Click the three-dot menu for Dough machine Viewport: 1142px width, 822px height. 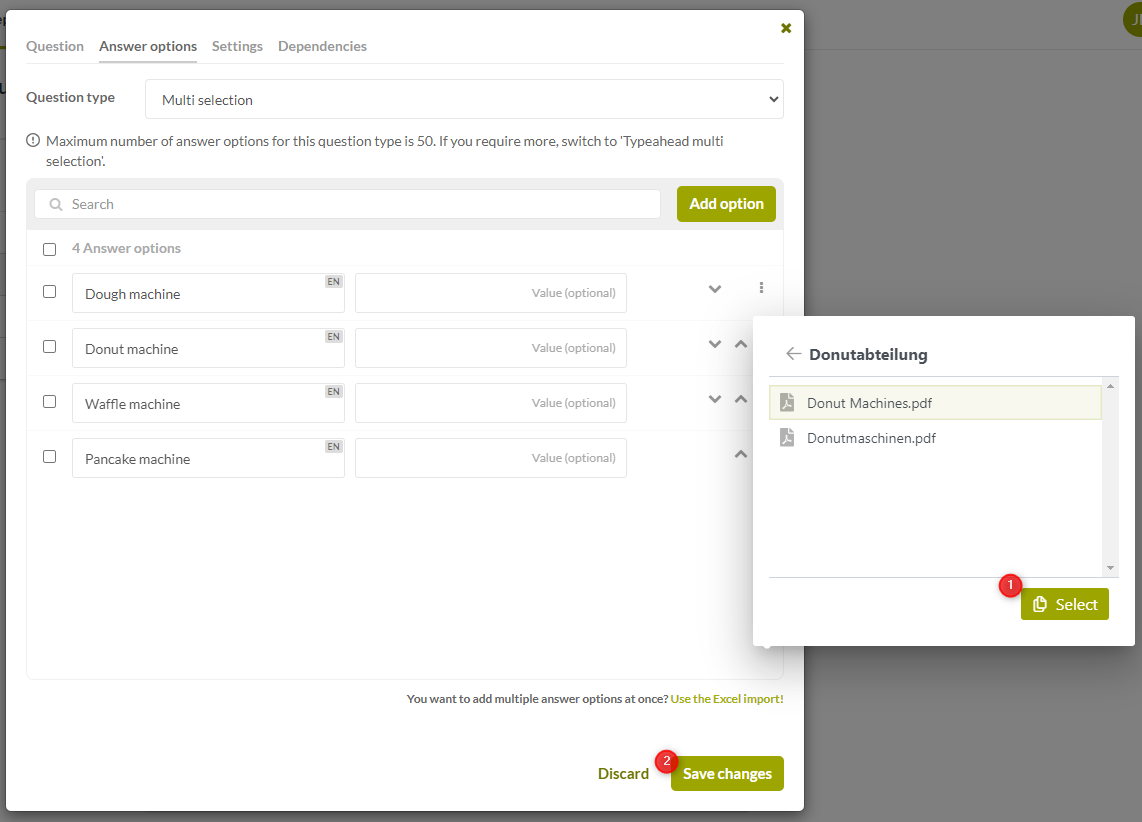(761, 288)
